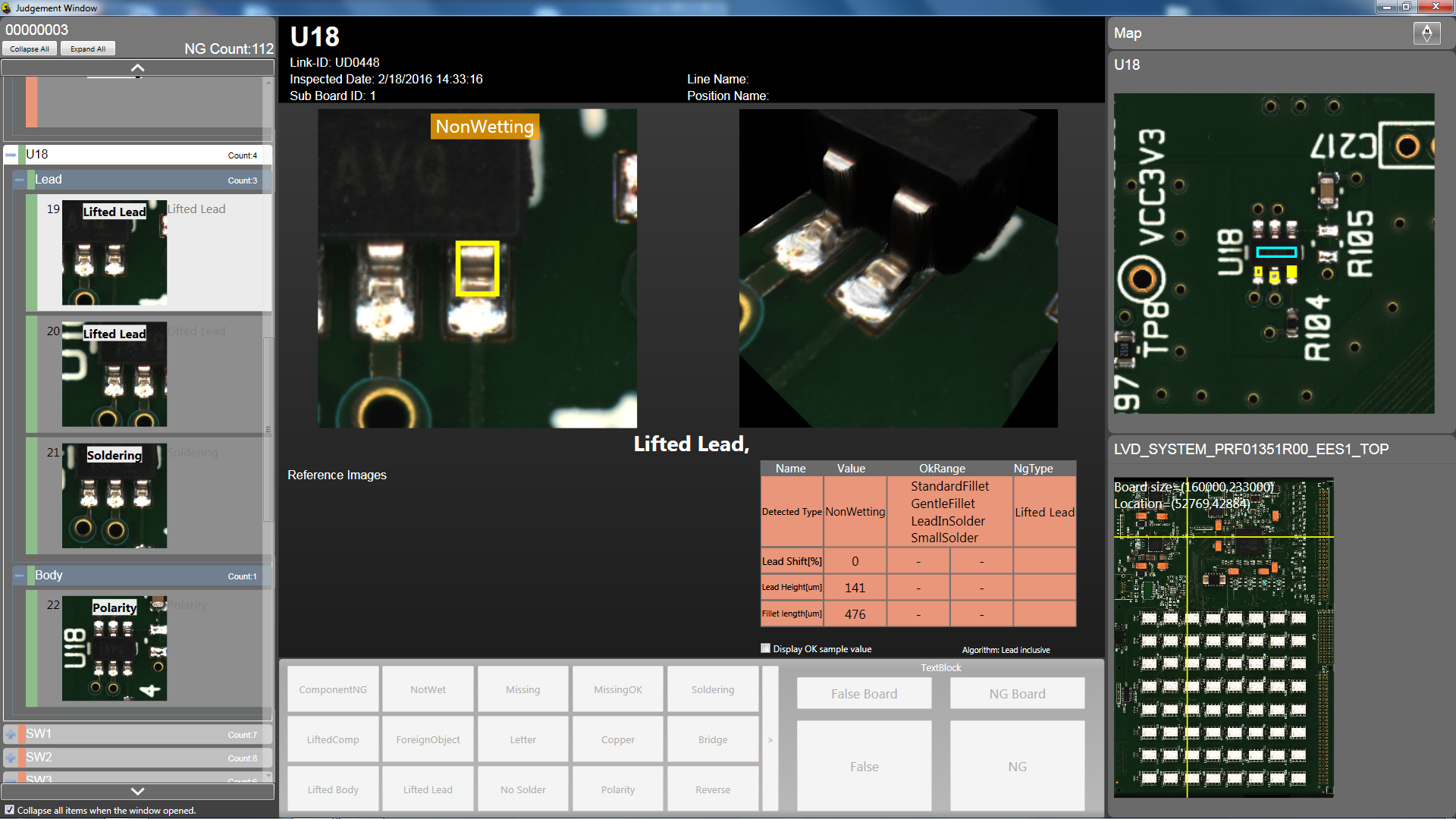Click the Bridge judgement button
Image resolution: width=1456 pixels, height=819 pixels.
click(x=713, y=739)
